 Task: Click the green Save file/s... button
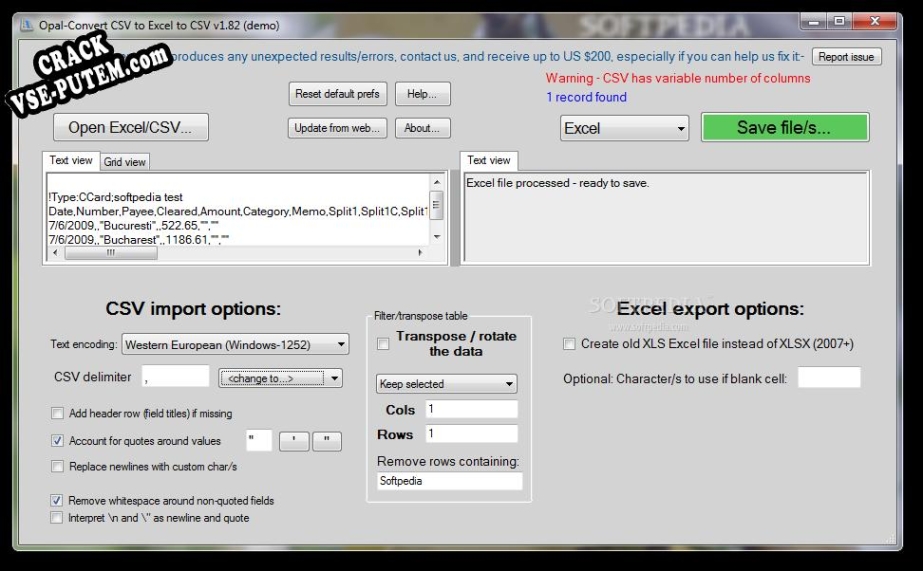(784, 127)
